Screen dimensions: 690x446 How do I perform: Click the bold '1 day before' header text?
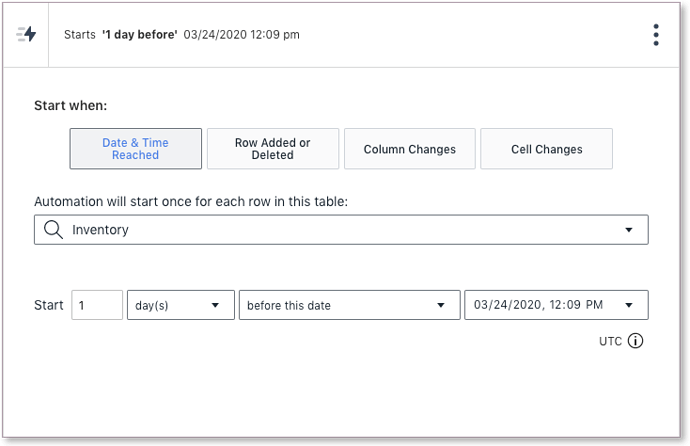coord(140,35)
